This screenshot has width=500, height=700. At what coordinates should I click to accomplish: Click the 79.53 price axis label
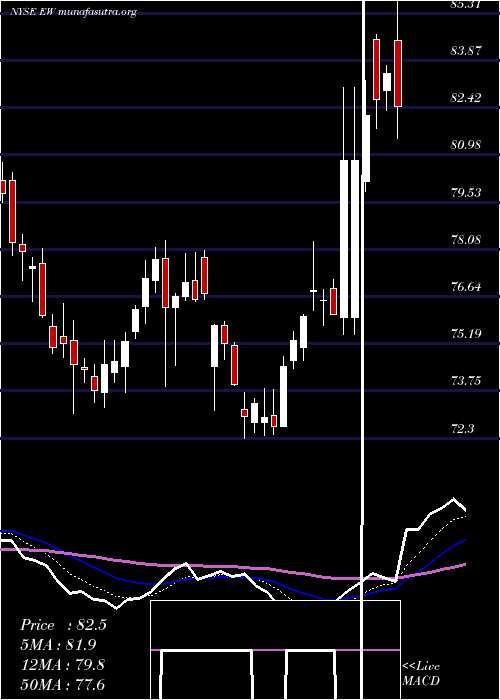point(466,192)
